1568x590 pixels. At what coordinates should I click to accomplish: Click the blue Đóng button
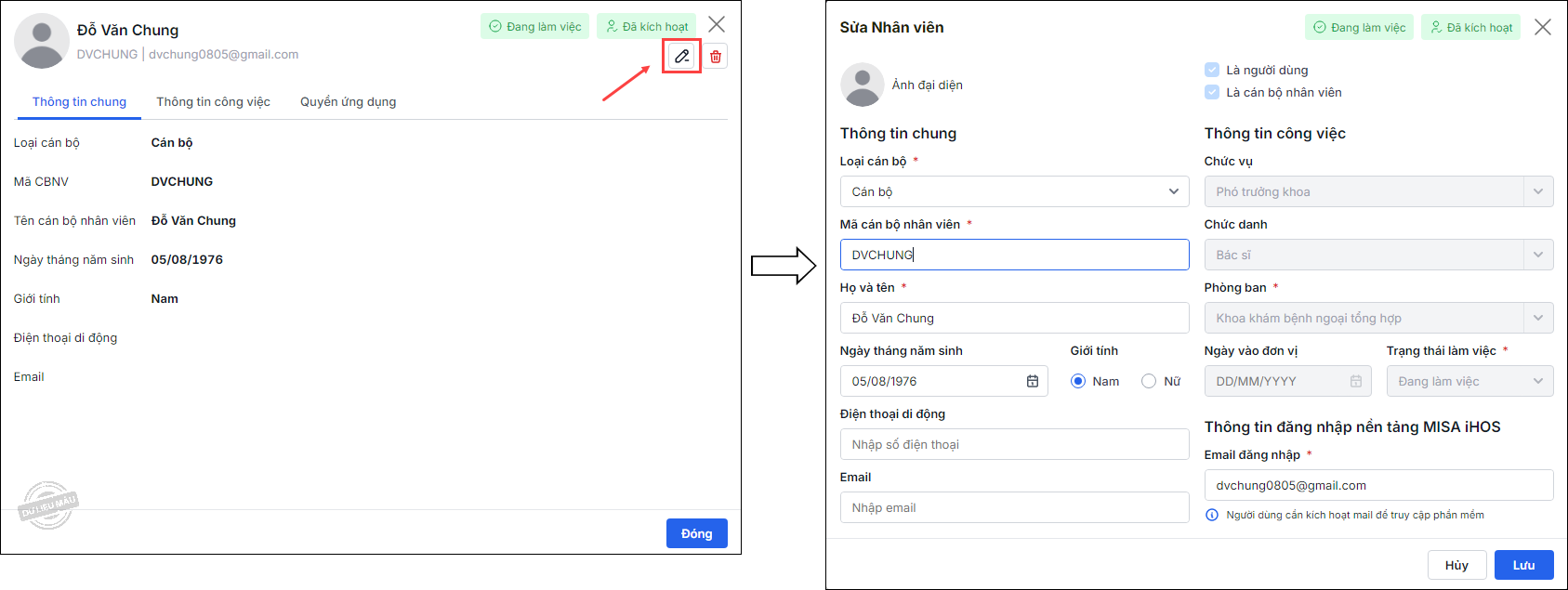coord(697,533)
